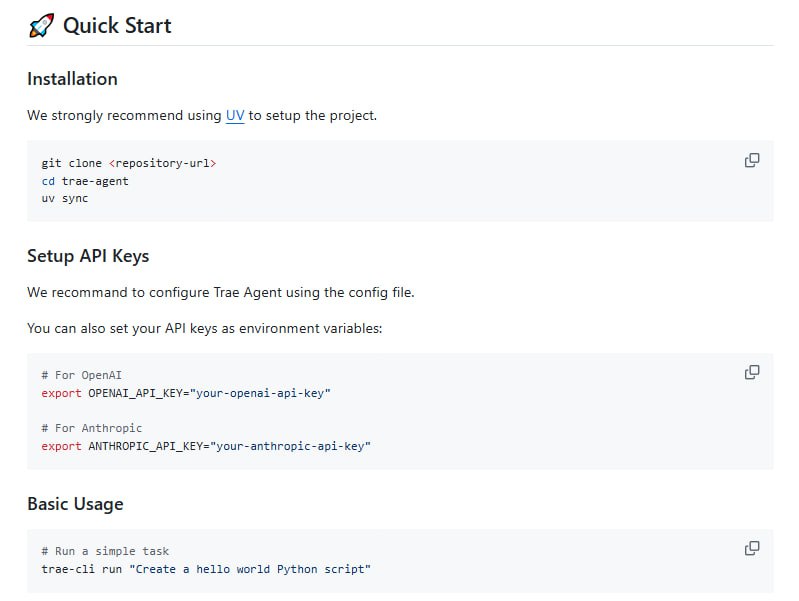The height and width of the screenshot is (601, 799).
Task: Click the export OPENAI_API_KEY line
Action: click(186, 393)
